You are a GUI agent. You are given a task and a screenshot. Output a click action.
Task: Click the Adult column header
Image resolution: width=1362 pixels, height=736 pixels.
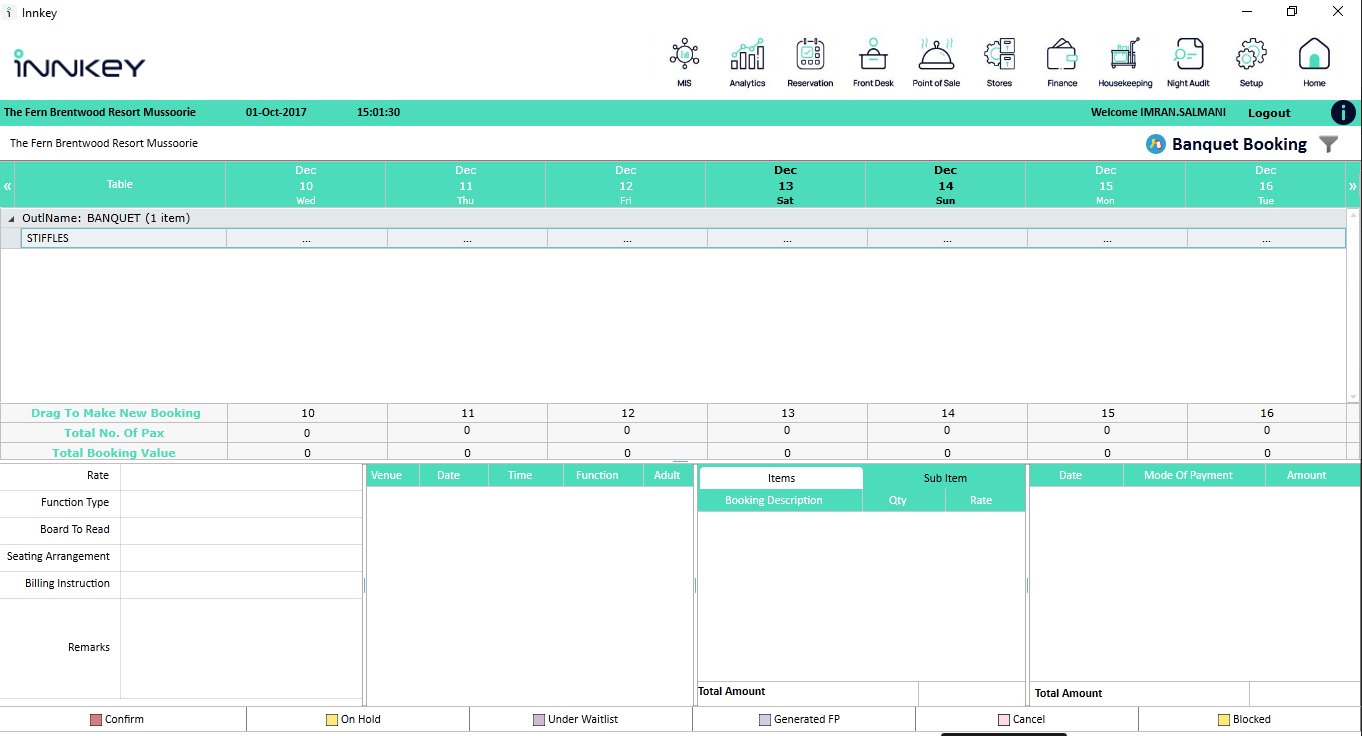coord(667,475)
